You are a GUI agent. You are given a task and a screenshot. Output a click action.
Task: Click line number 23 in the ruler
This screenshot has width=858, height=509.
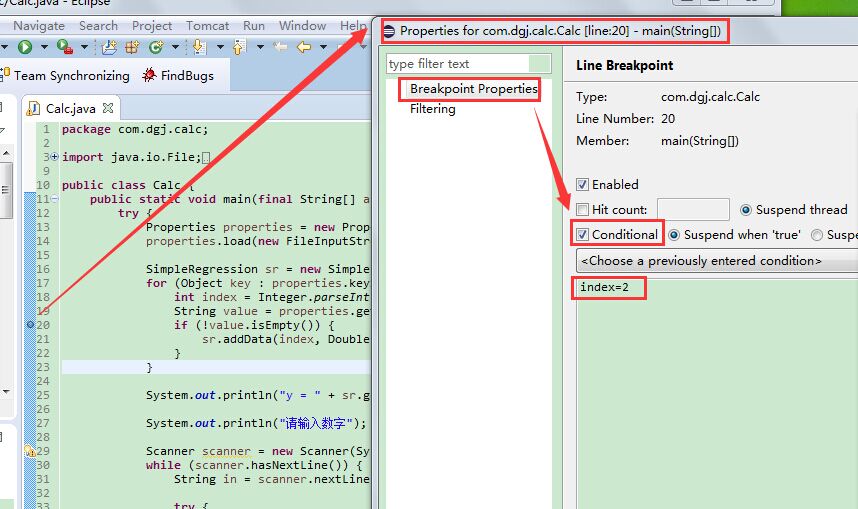coord(43,367)
